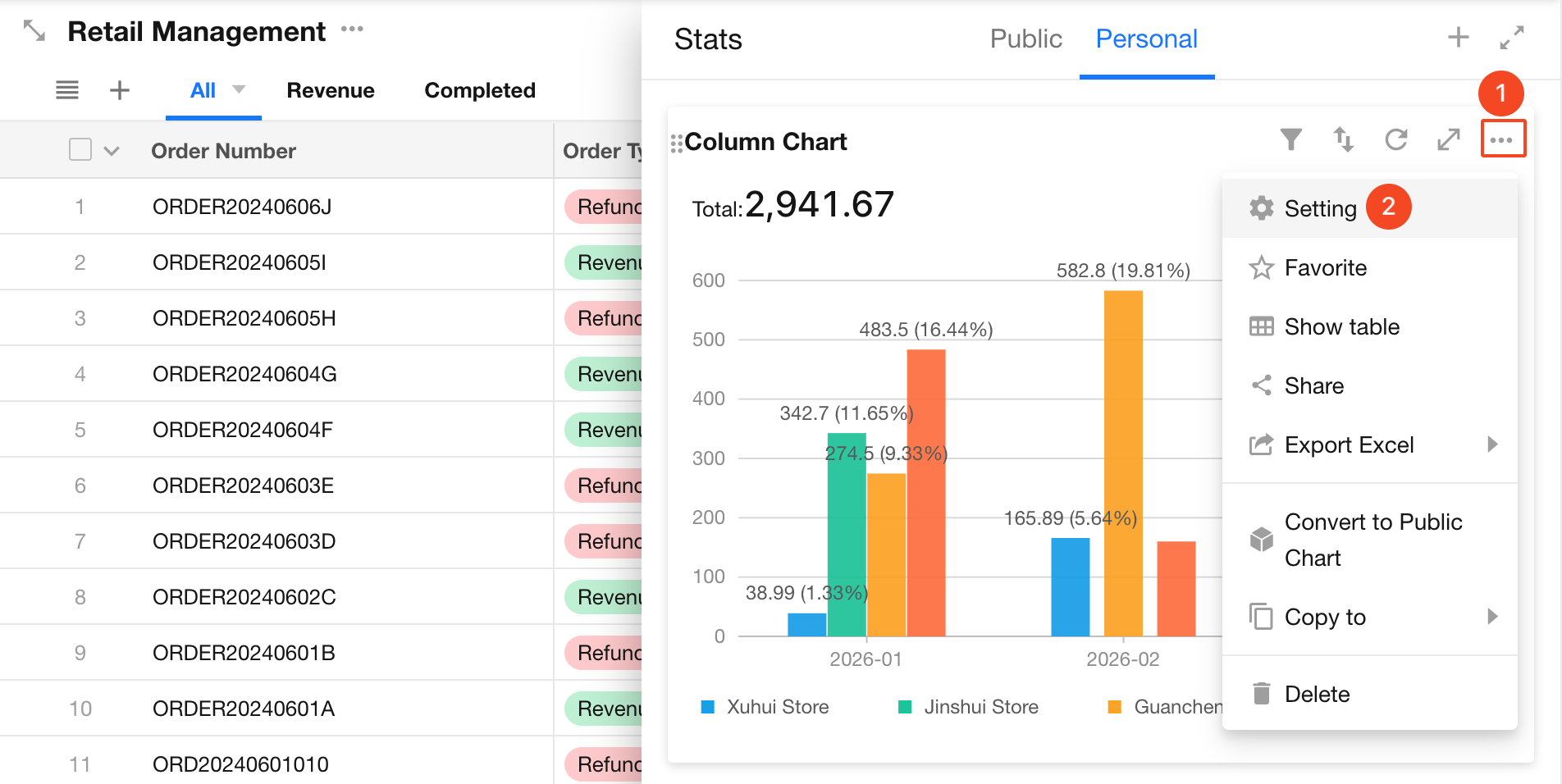Open order ORDER20240606J record
This screenshot has width=1562, height=784.
click(x=242, y=207)
